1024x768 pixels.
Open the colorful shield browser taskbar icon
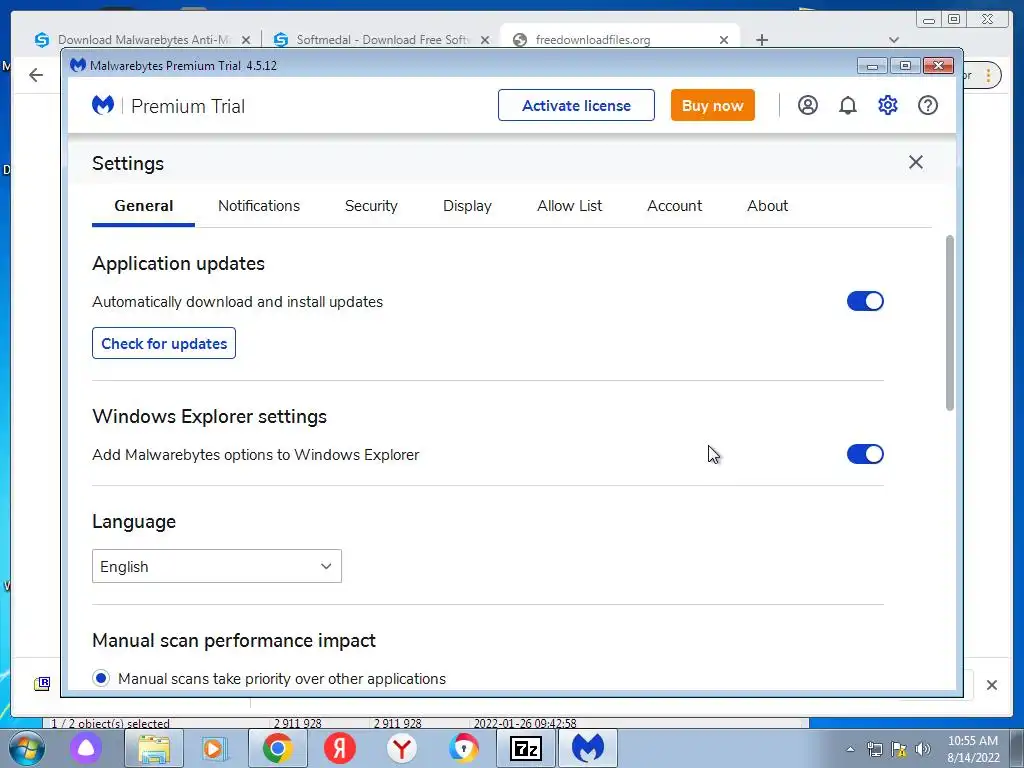(464, 748)
